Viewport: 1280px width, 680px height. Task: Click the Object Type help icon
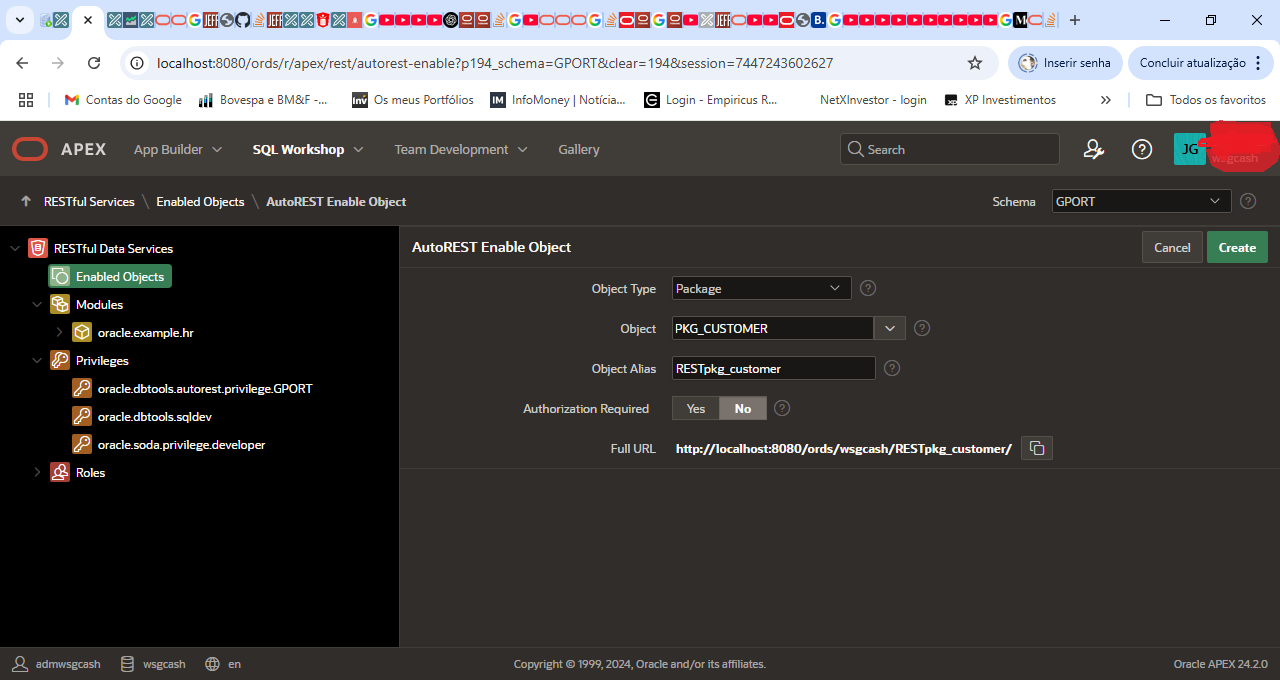click(x=868, y=288)
